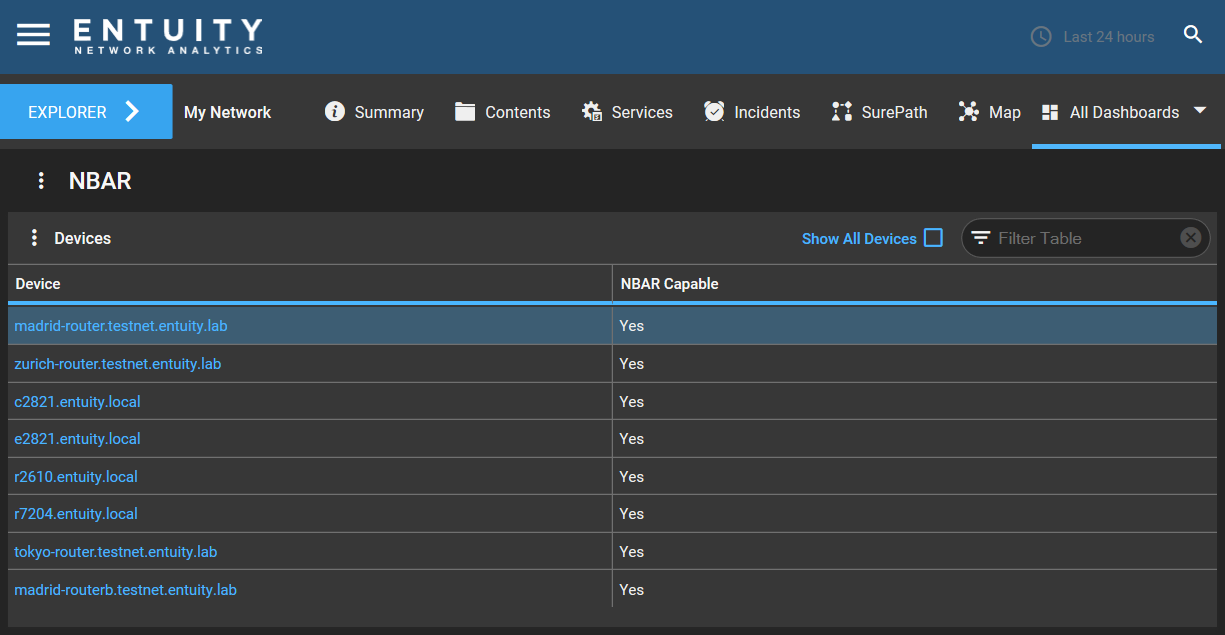
Task: Open c2821.entuity.local device link
Action: click(77, 402)
